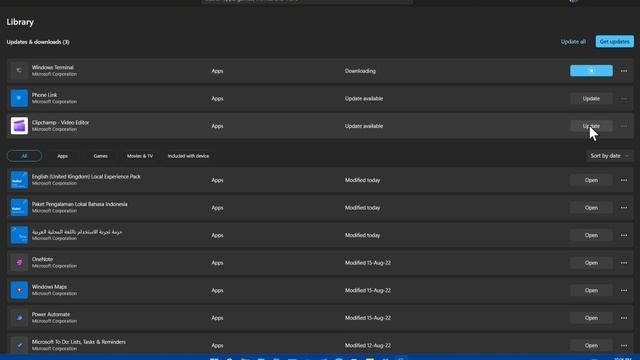
Task: Click the Get updates button
Action: [614, 42]
